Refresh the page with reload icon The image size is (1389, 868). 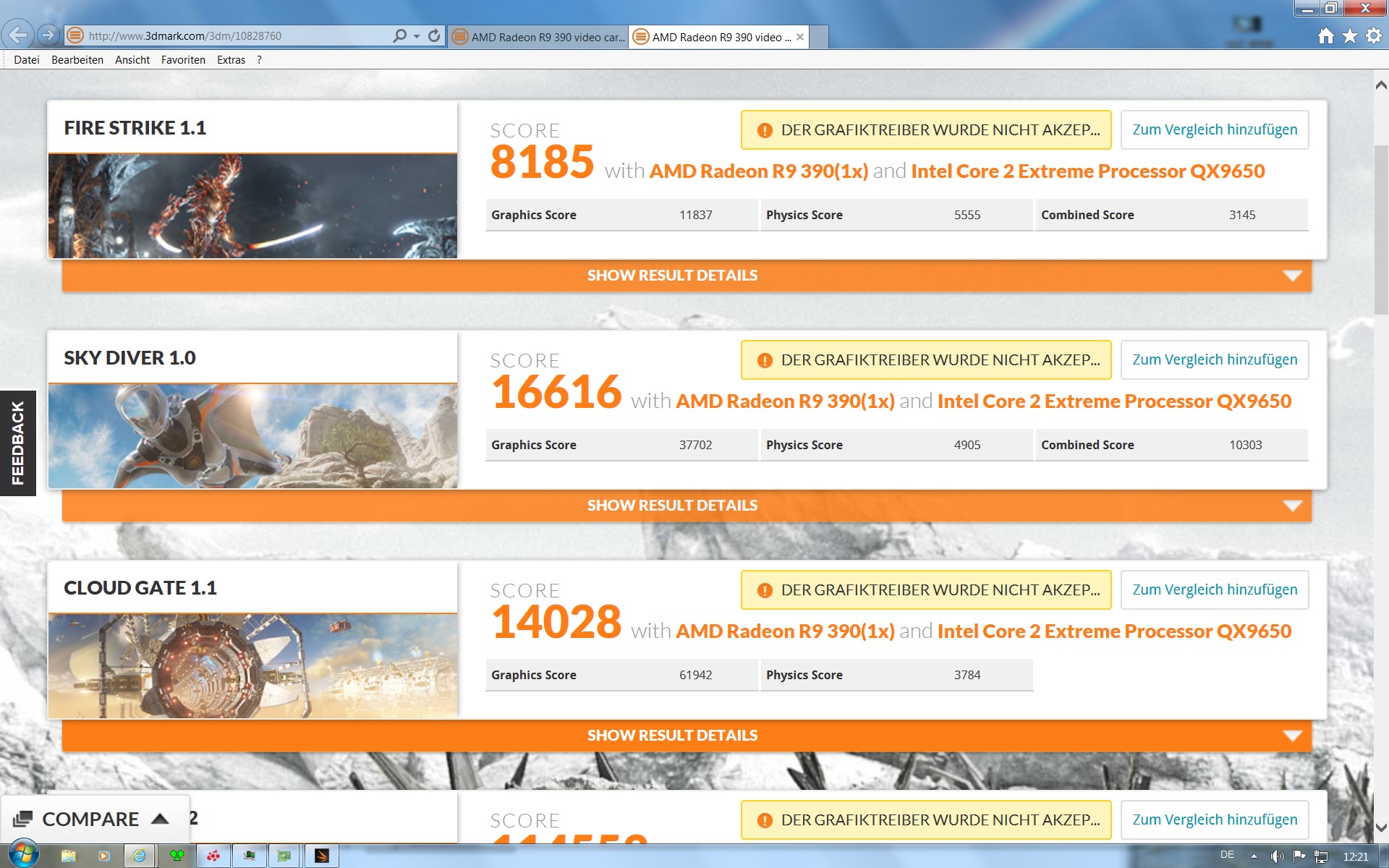pyautogui.click(x=434, y=35)
